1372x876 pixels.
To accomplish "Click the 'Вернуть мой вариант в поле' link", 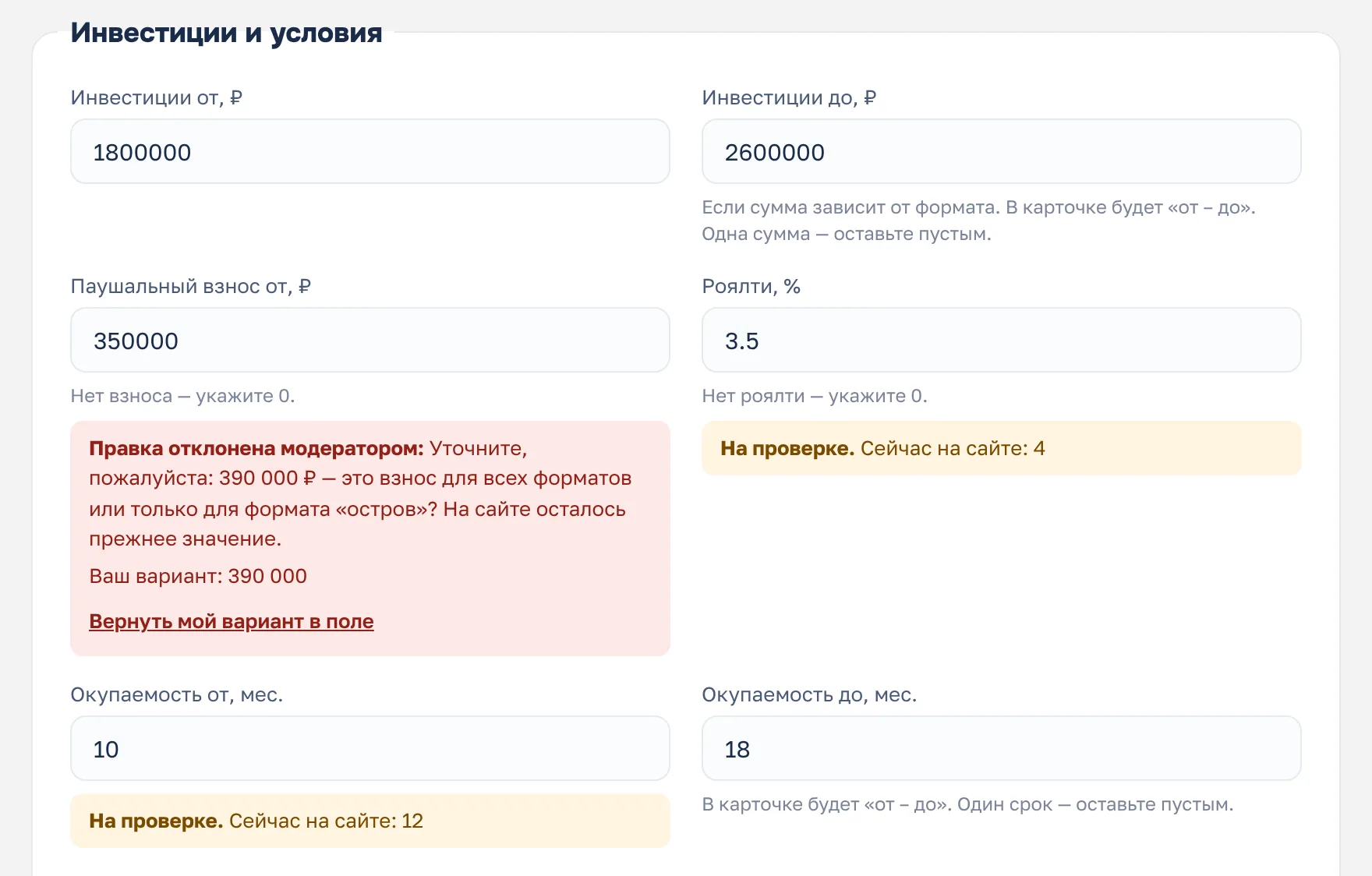I will [x=232, y=621].
